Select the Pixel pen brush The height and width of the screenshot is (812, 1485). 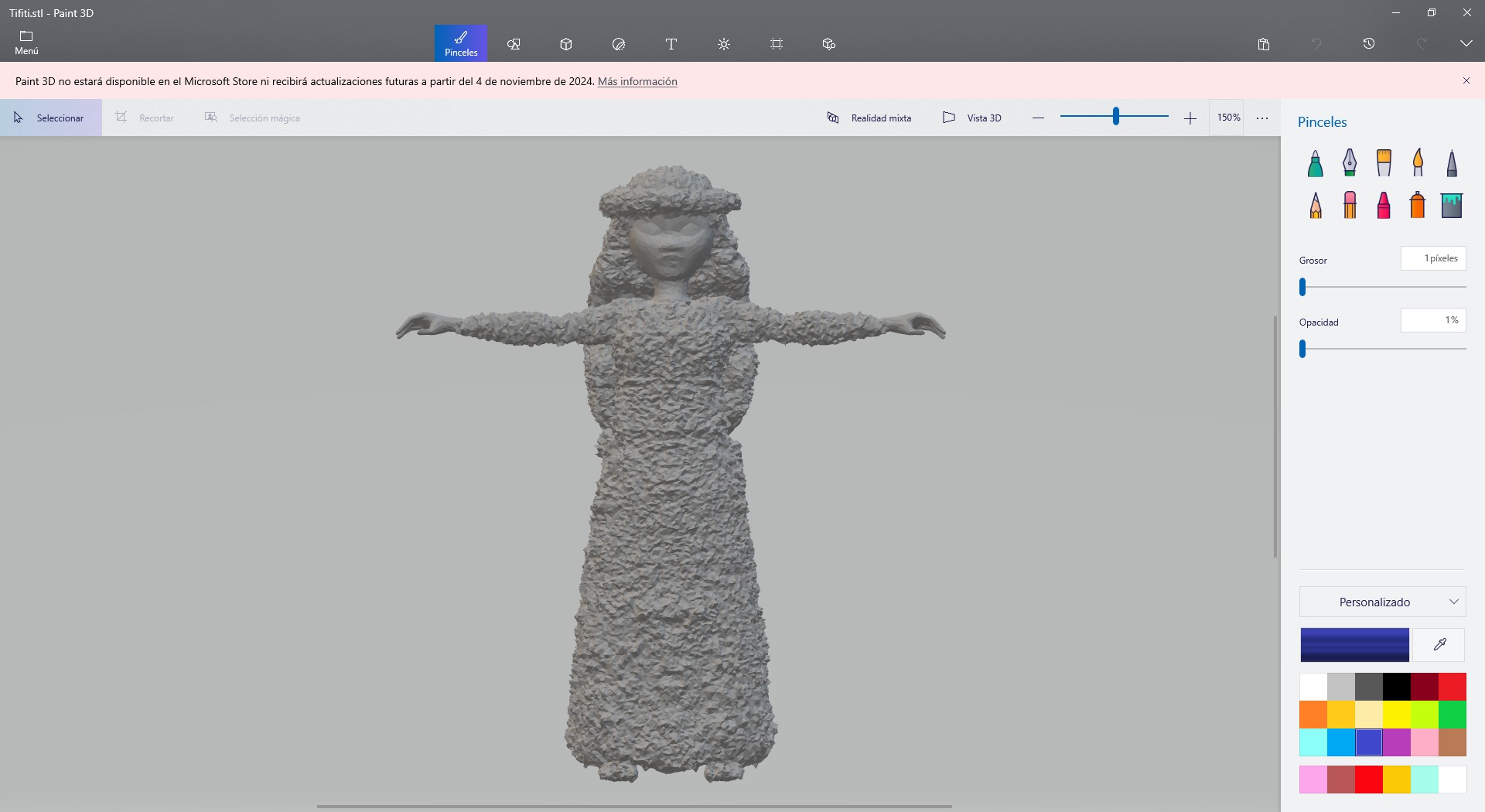[1452, 163]
